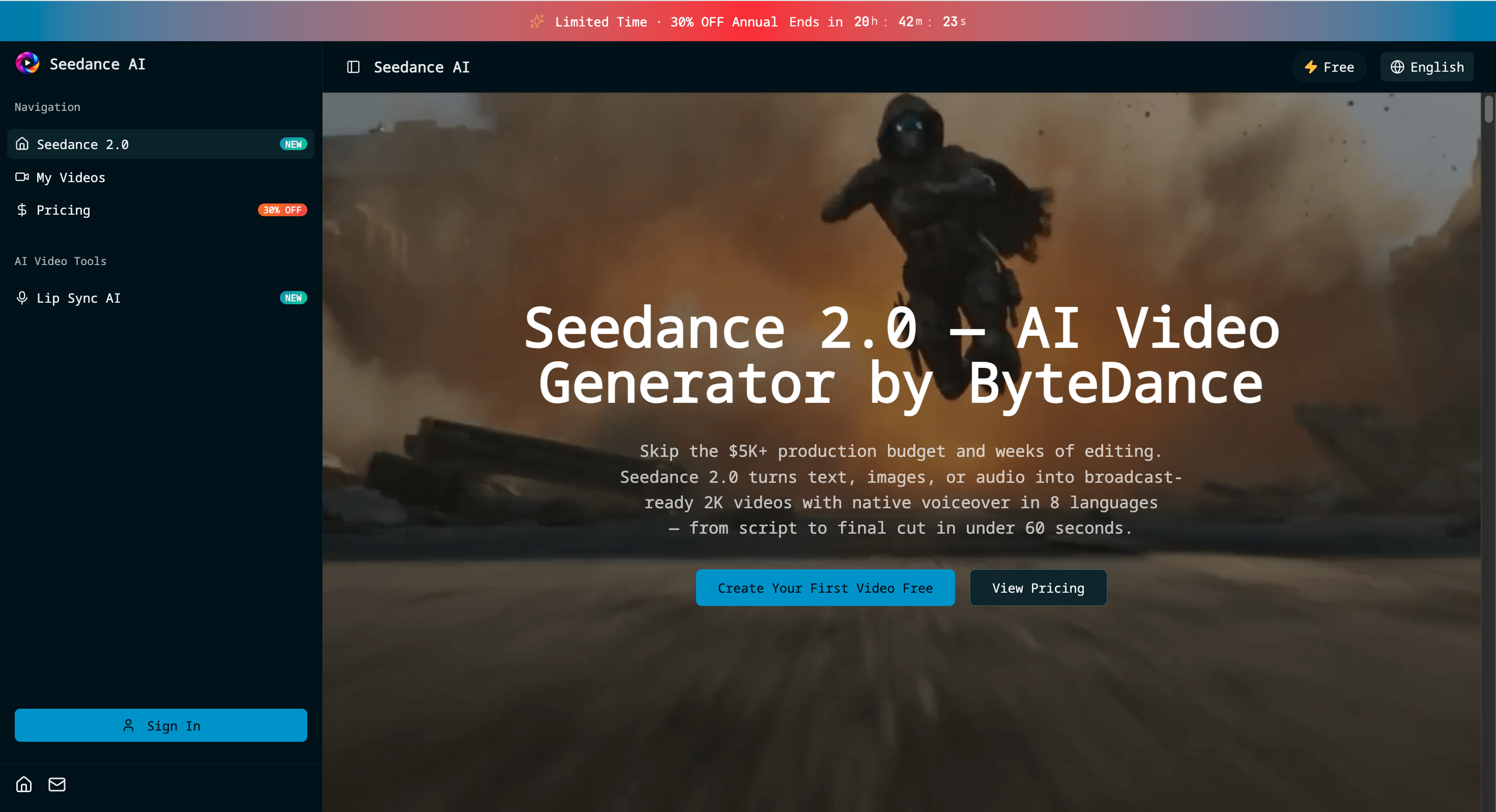The image size is (1496, 812).
Task: Click the globe icon next to English
Action: (1397, 67)
